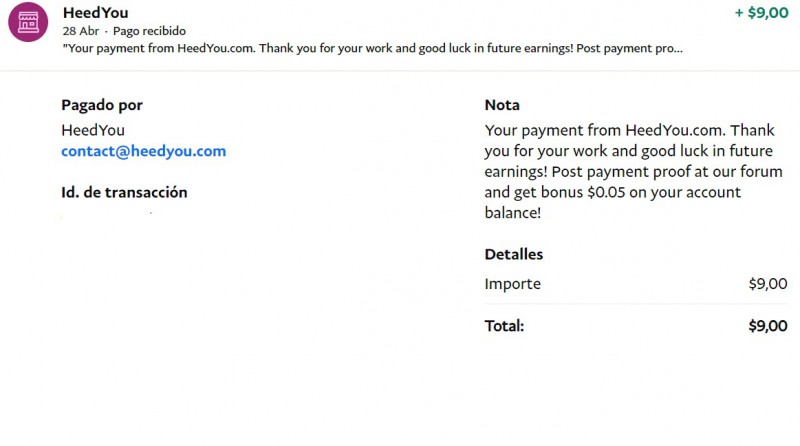
Task: Click the Importe row label
Action: (512, 284)
